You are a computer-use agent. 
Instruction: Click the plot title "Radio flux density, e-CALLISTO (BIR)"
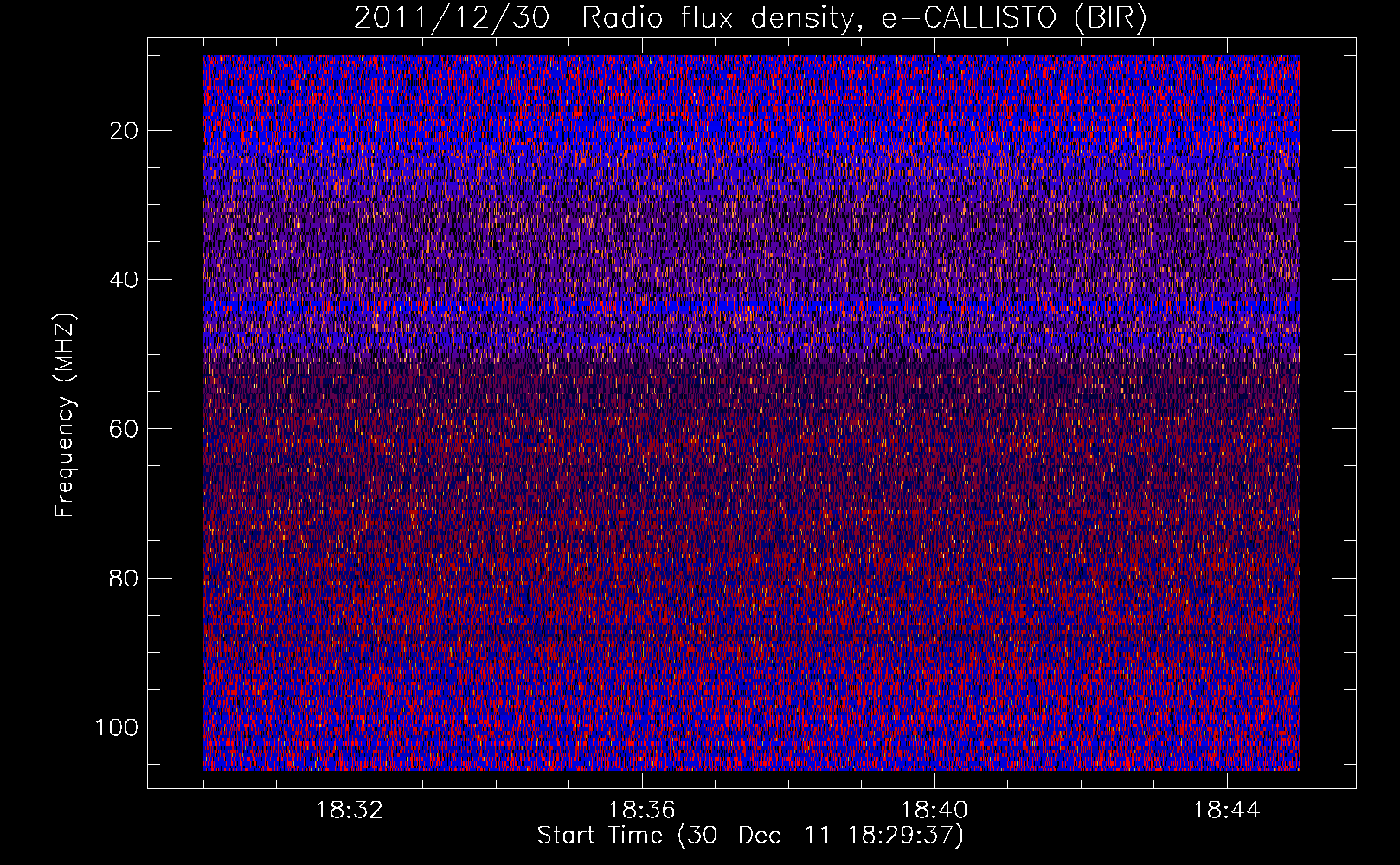click(864, 18)
